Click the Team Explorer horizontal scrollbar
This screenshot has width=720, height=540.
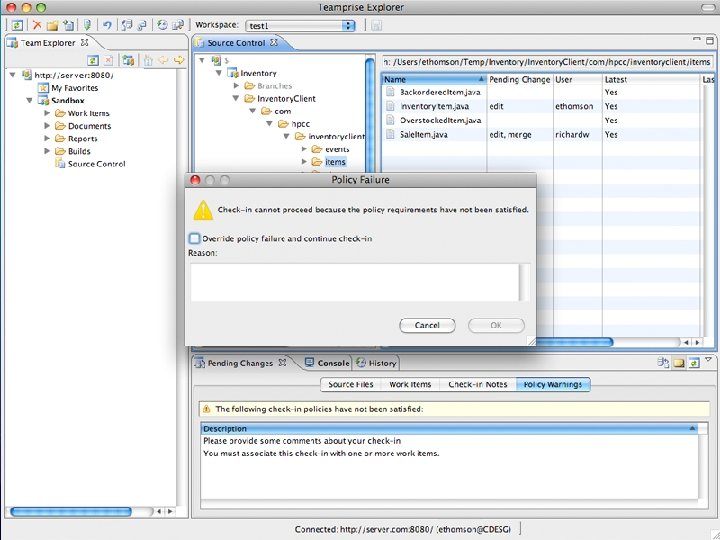click(71, 511)
